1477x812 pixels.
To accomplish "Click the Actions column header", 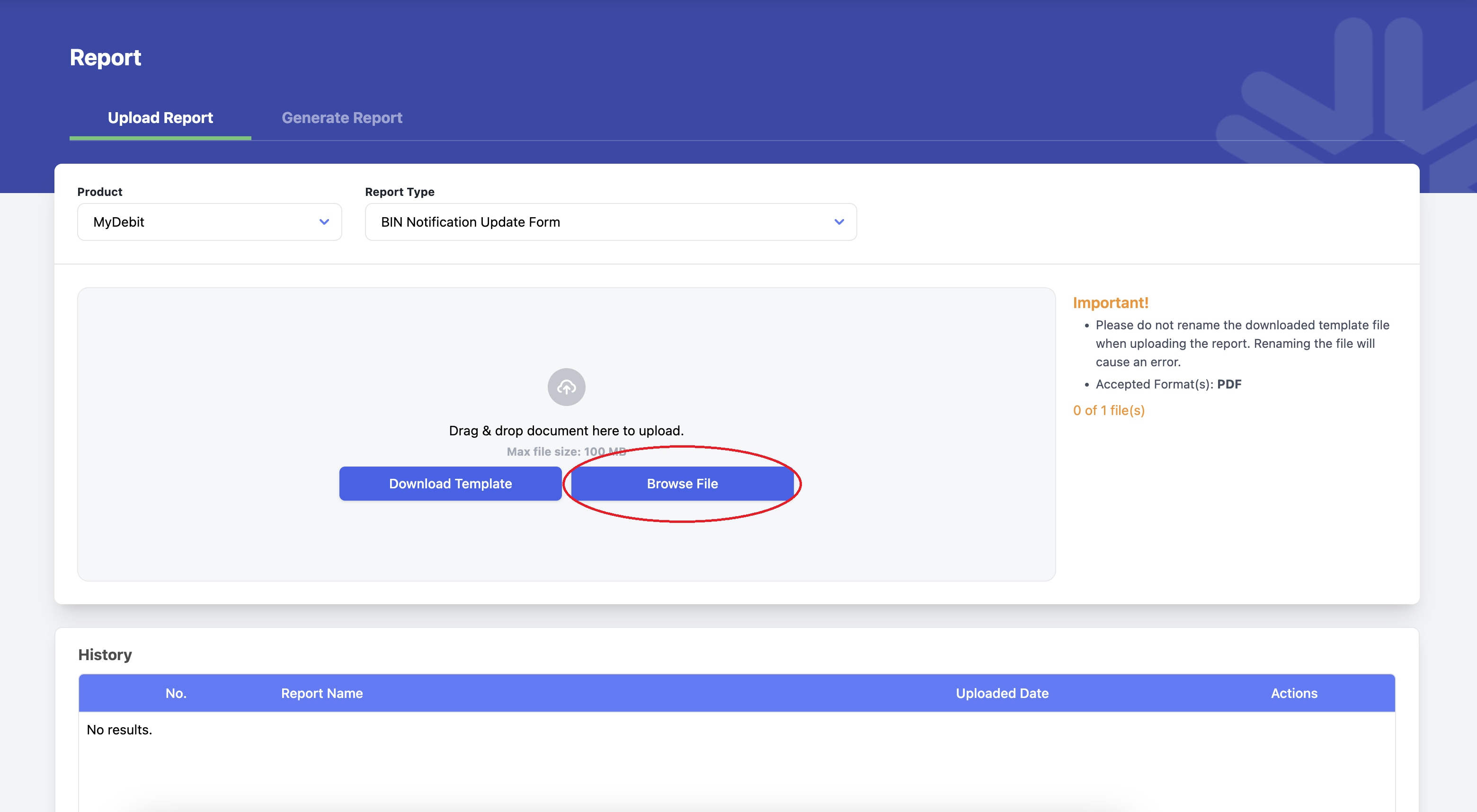I will (x=1294, y=693).
